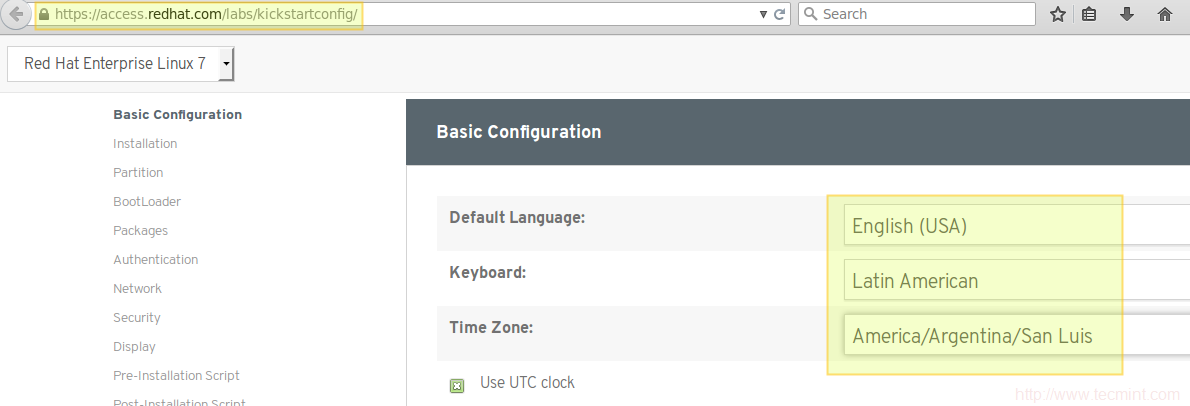Expand the address bar history dropdown arrow
Screen dimensions: 1190x406
click(x=764, y=15)
